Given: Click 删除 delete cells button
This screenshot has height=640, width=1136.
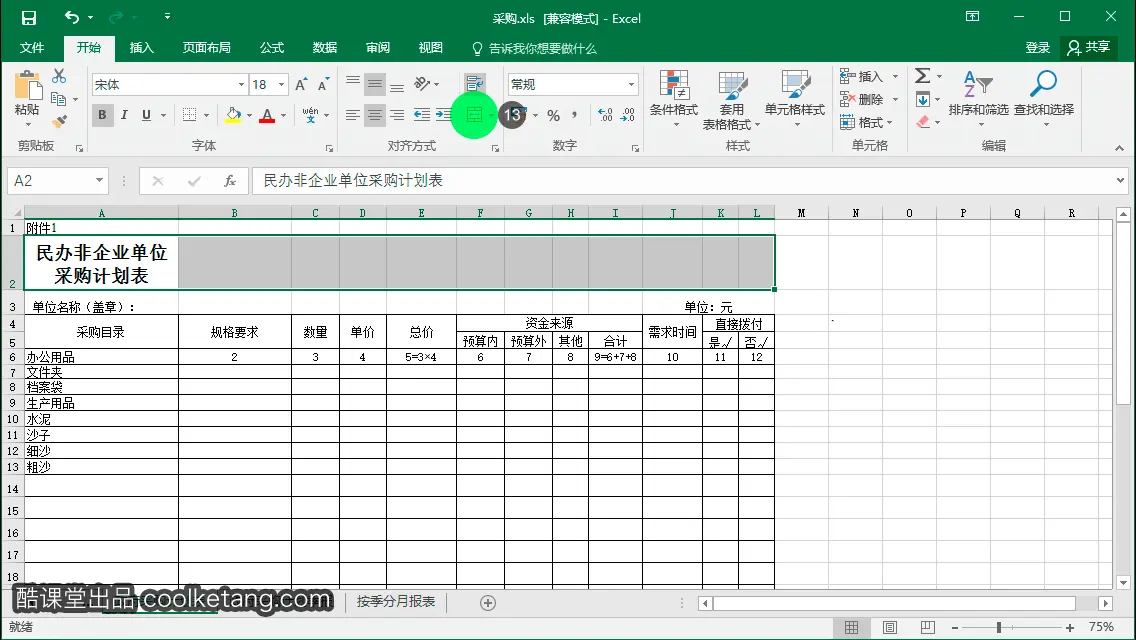Looking at the screenshot, I should coord(861,99).
